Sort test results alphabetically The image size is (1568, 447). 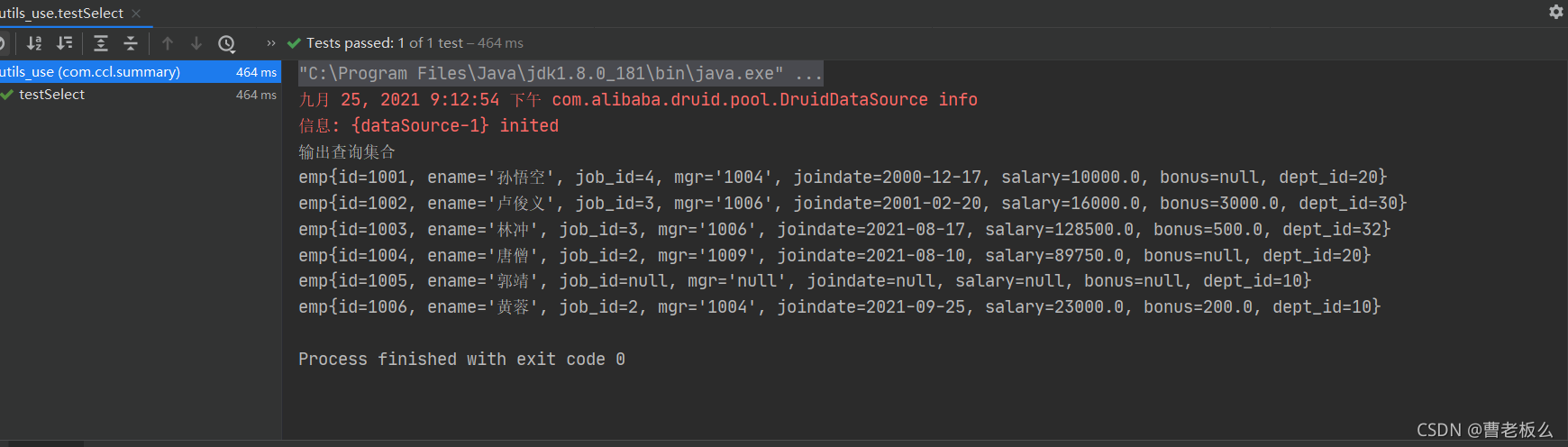34,43
